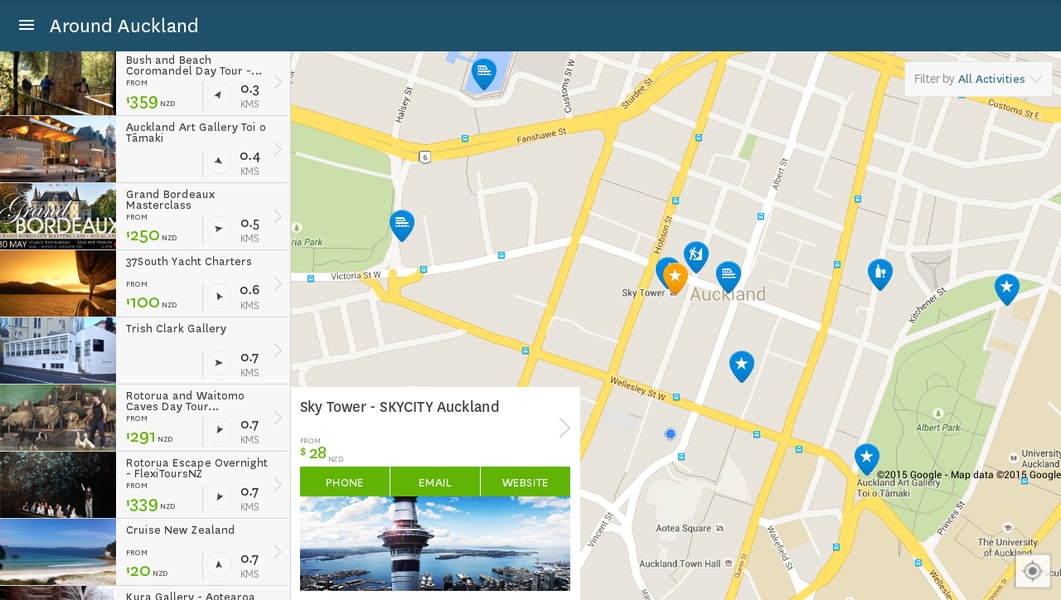Click the $28 NZD Sky Tower price

(x=321, y=453)
